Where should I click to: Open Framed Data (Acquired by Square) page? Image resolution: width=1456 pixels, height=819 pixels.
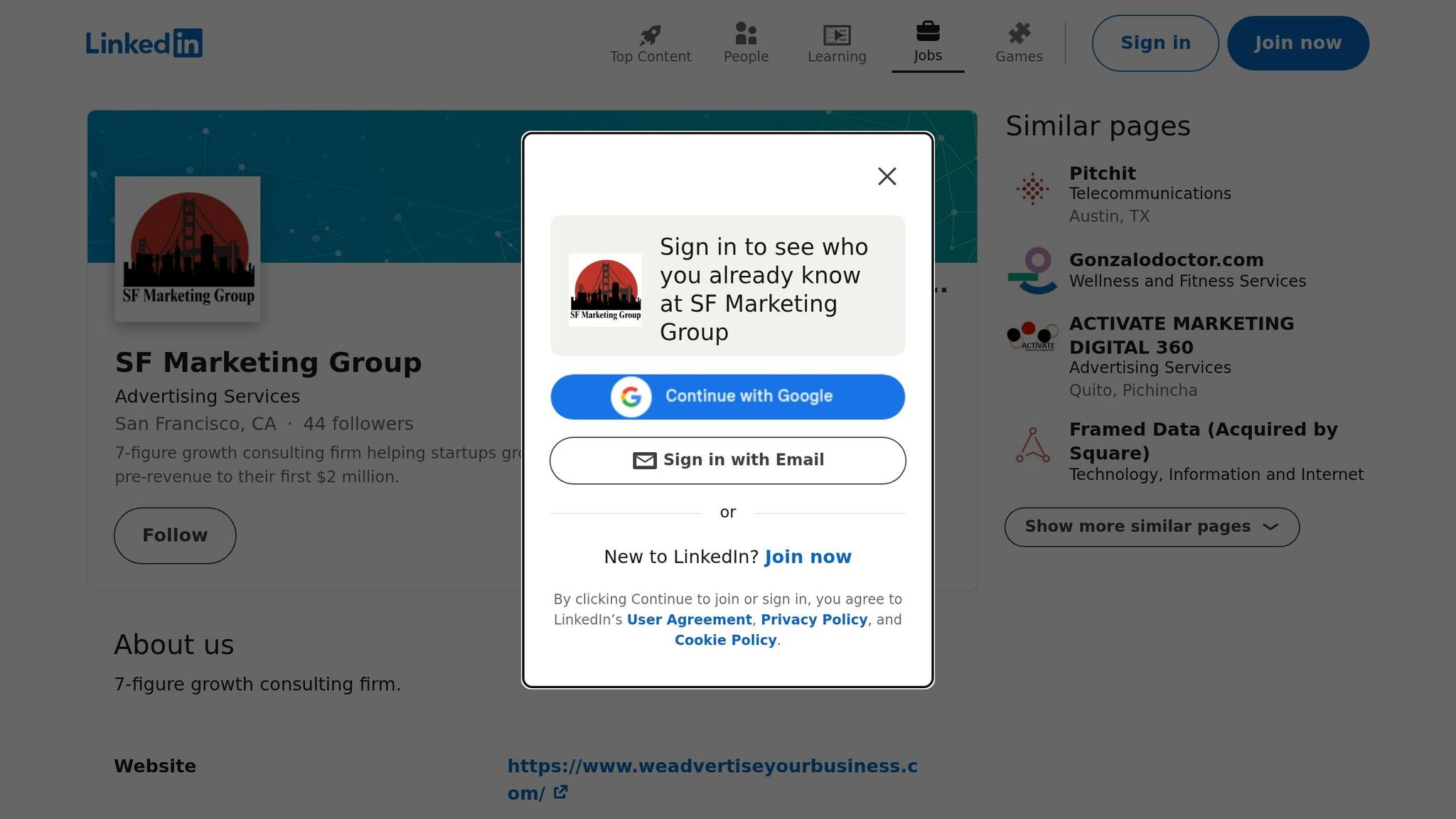(1204, 441)
